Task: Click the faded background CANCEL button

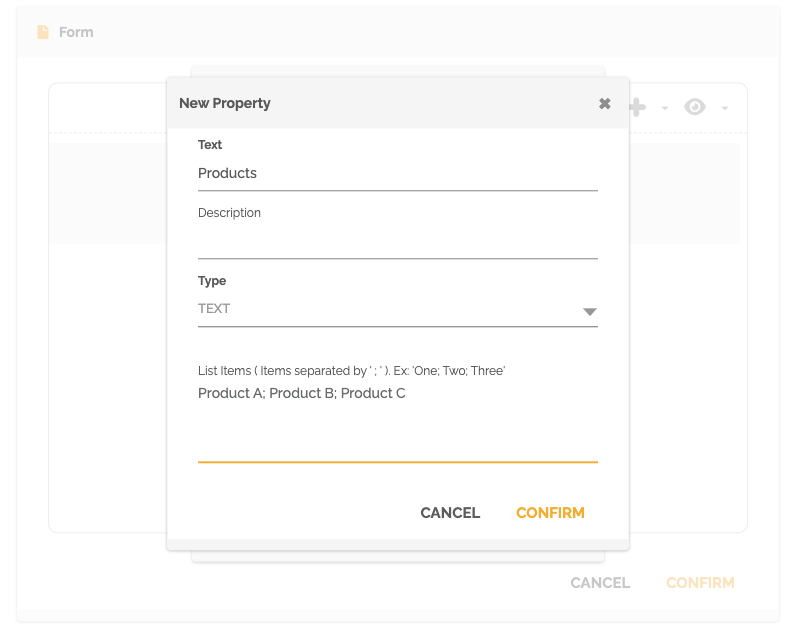Action: (600, 583)
